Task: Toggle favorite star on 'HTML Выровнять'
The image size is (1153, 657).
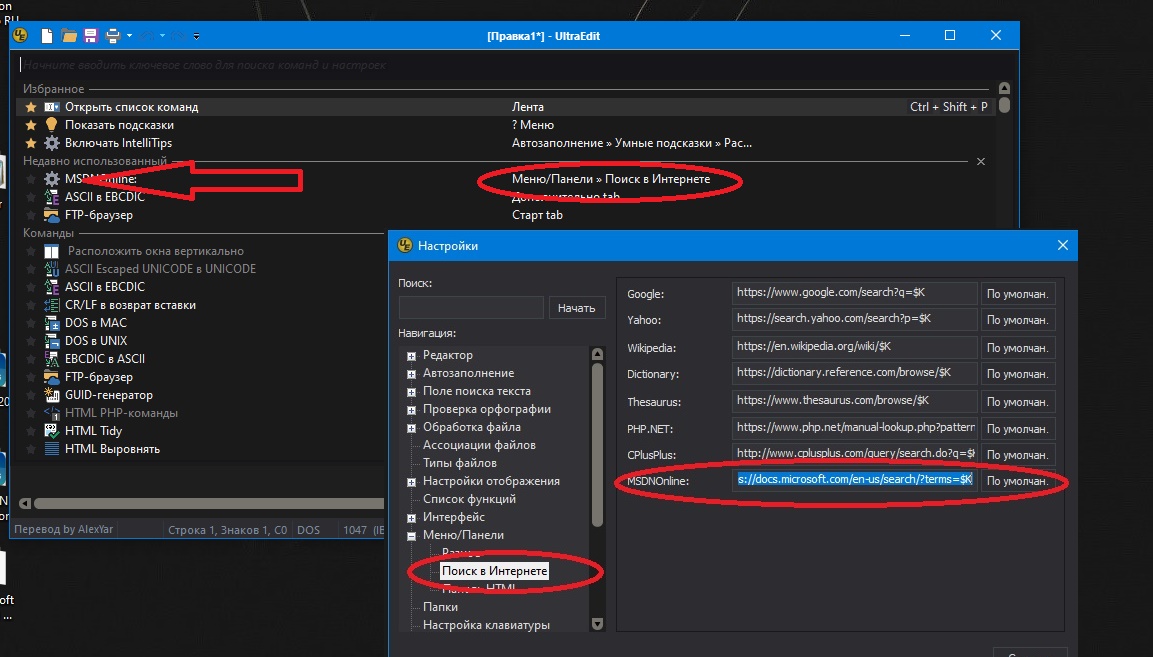Action: 31,449
